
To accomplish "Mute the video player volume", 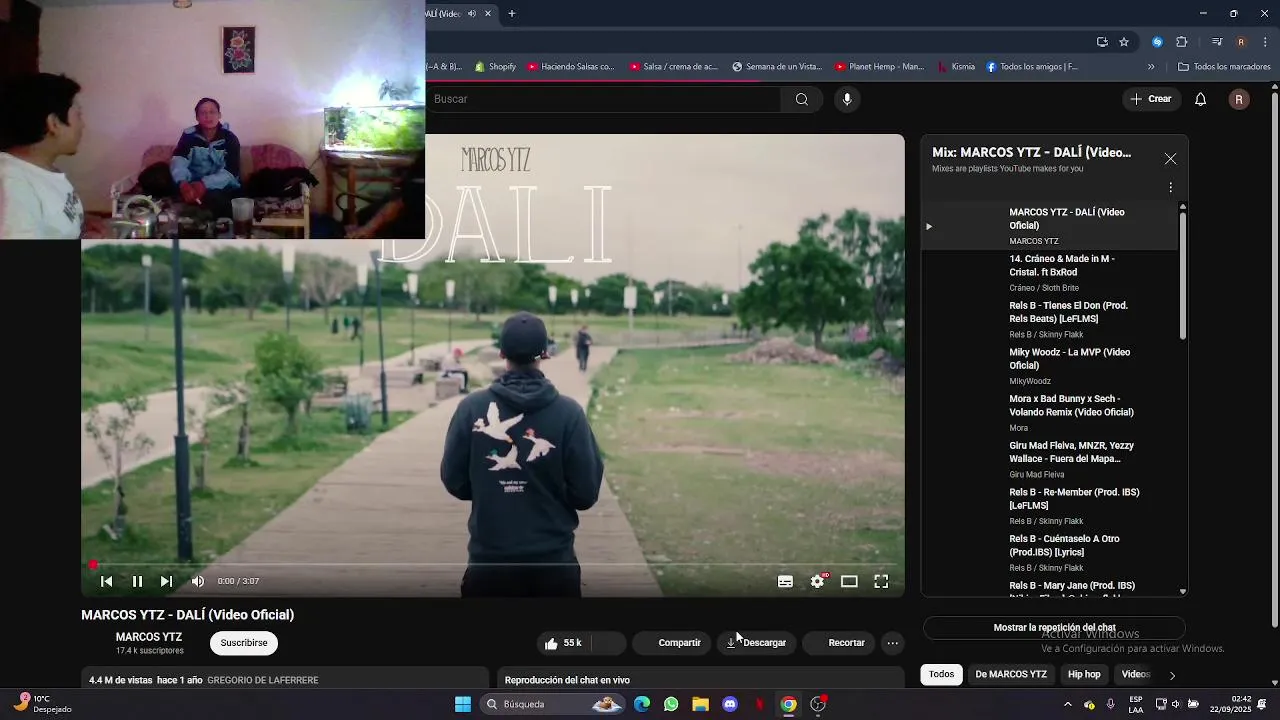I will click(198, 581).
